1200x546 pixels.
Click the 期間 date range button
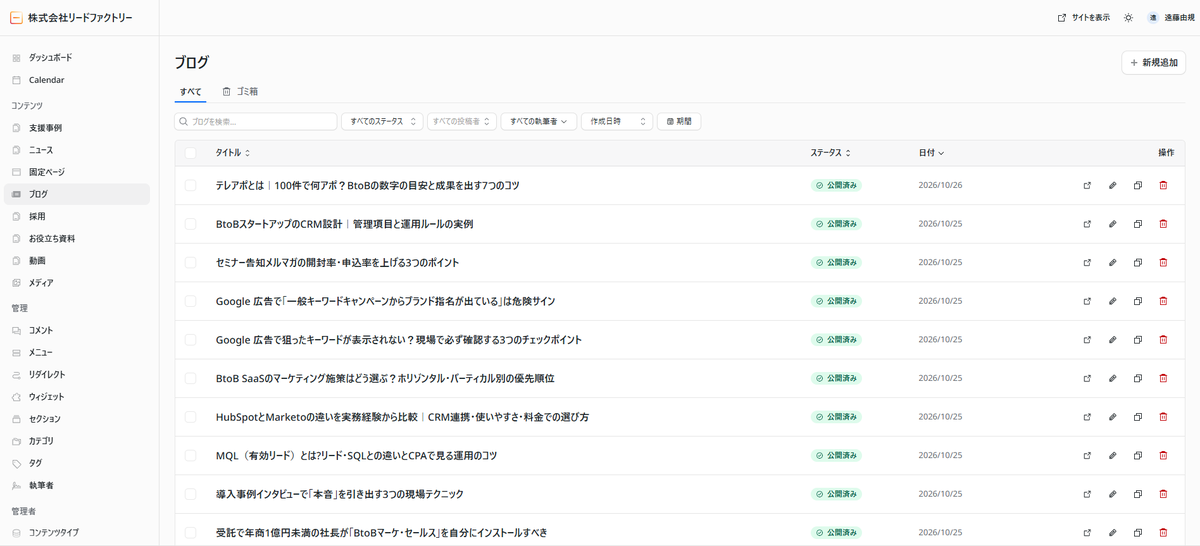[680, 121]
